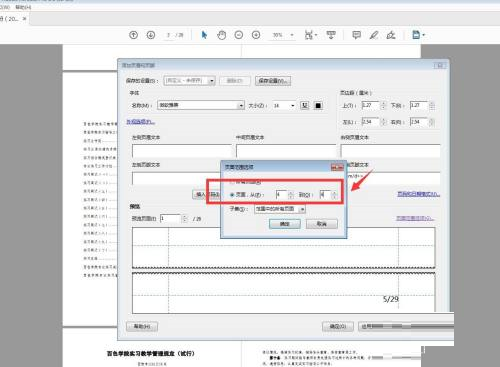Open the comment note tool

pyautogui.click(x=356, y=35)
